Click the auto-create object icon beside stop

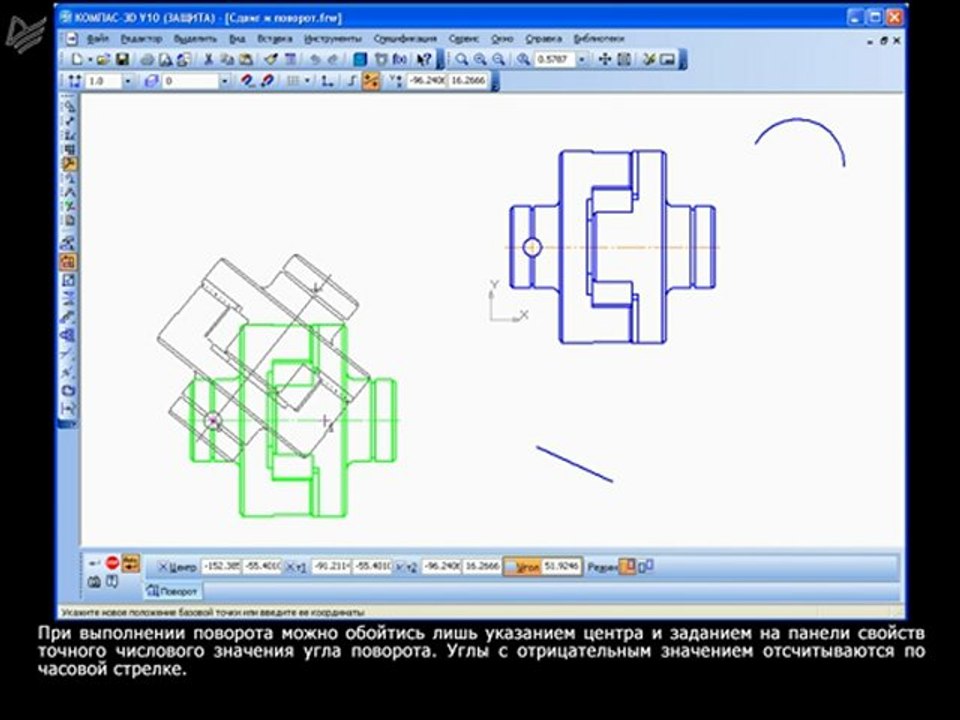pyautogui.click(x=131, y=563)
